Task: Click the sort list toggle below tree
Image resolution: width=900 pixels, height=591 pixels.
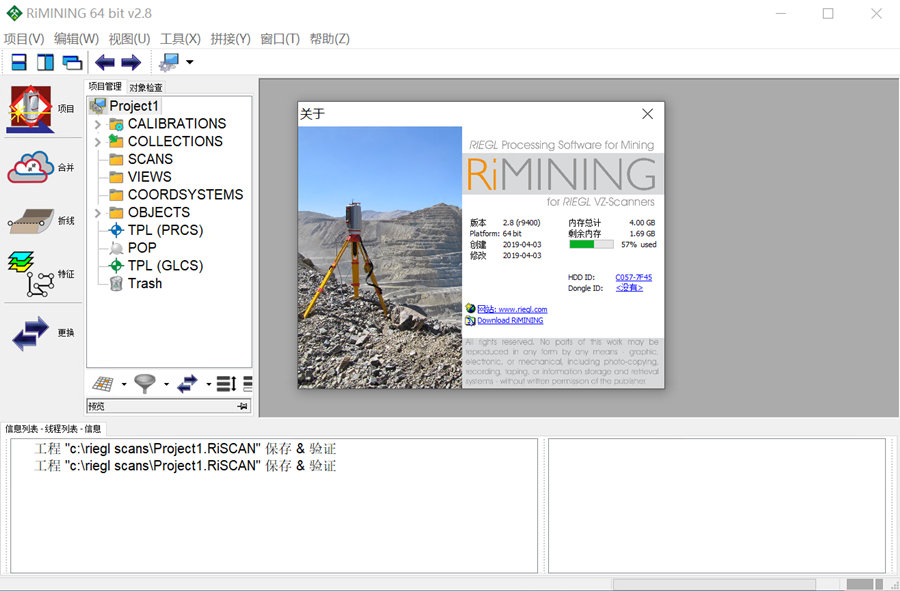Action: click(x=224, y=383)
